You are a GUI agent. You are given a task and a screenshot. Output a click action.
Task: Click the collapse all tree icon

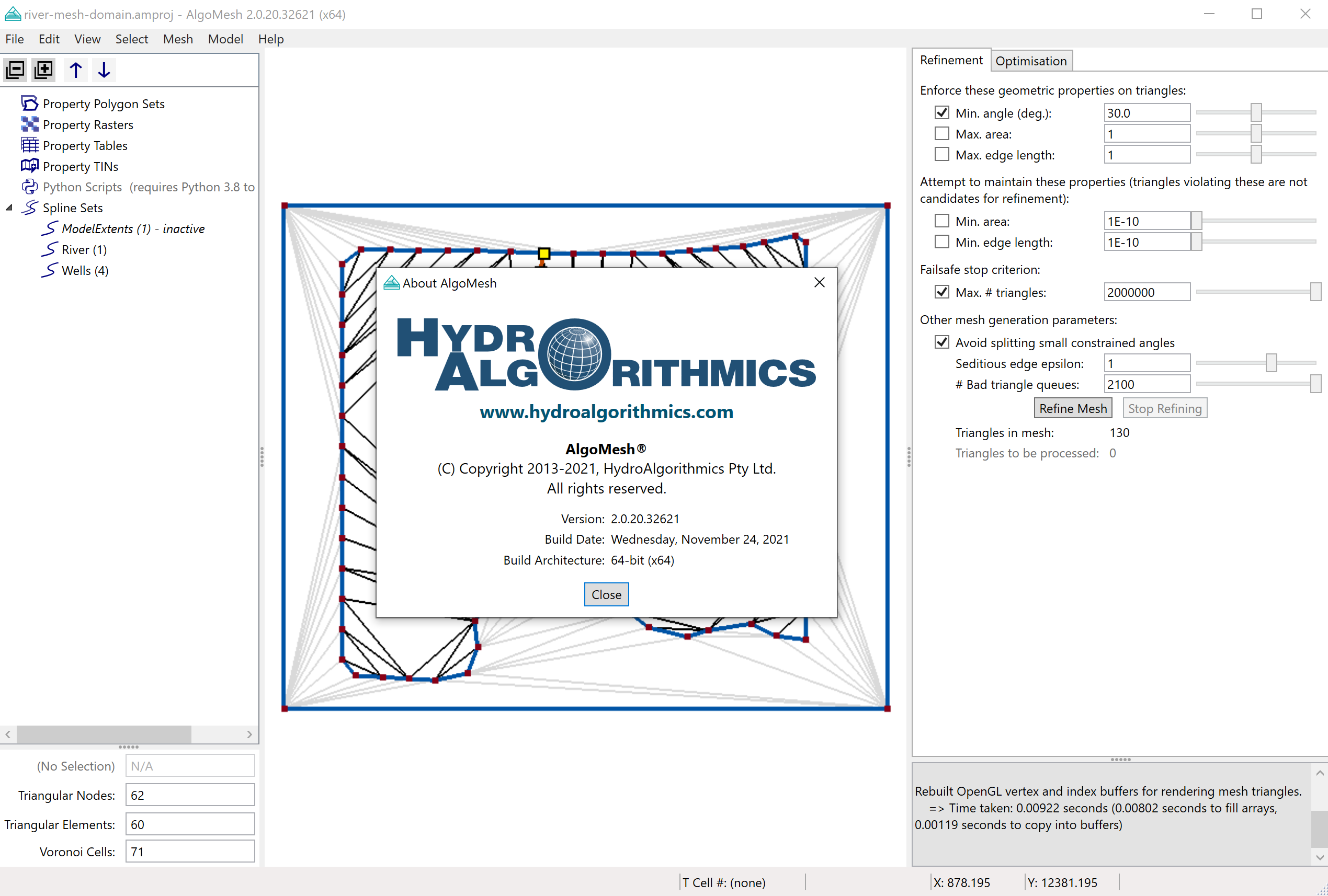[15, 70]
